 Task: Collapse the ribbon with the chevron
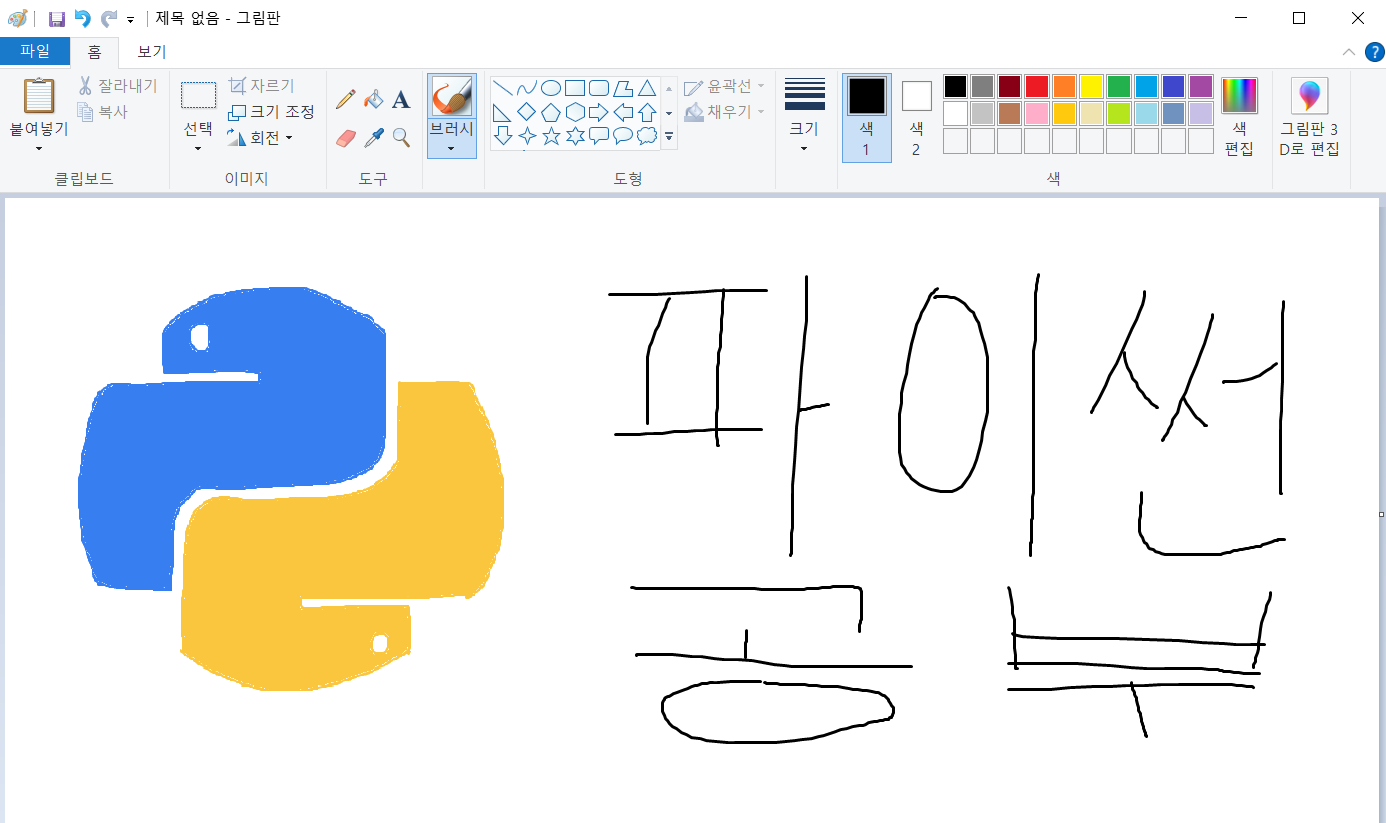click(1349, 52)
